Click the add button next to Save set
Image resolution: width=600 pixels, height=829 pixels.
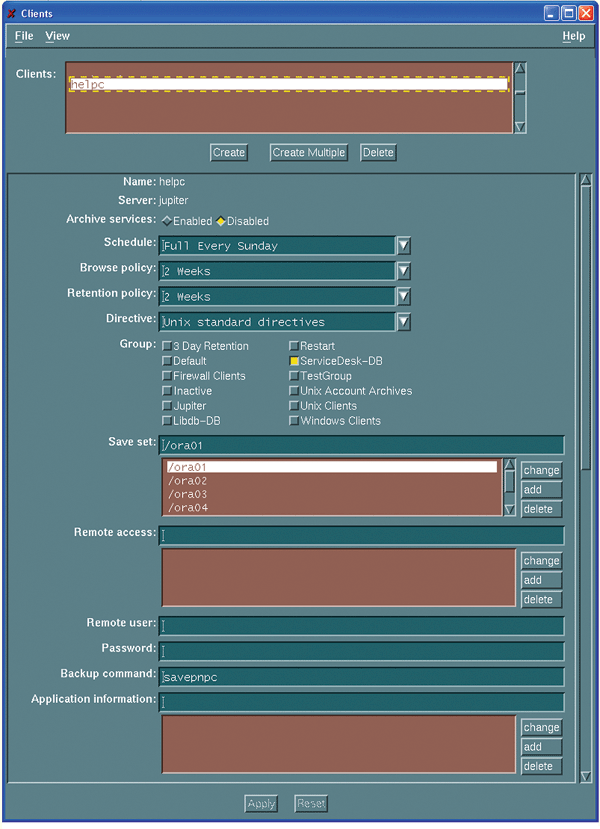[540, 490]
